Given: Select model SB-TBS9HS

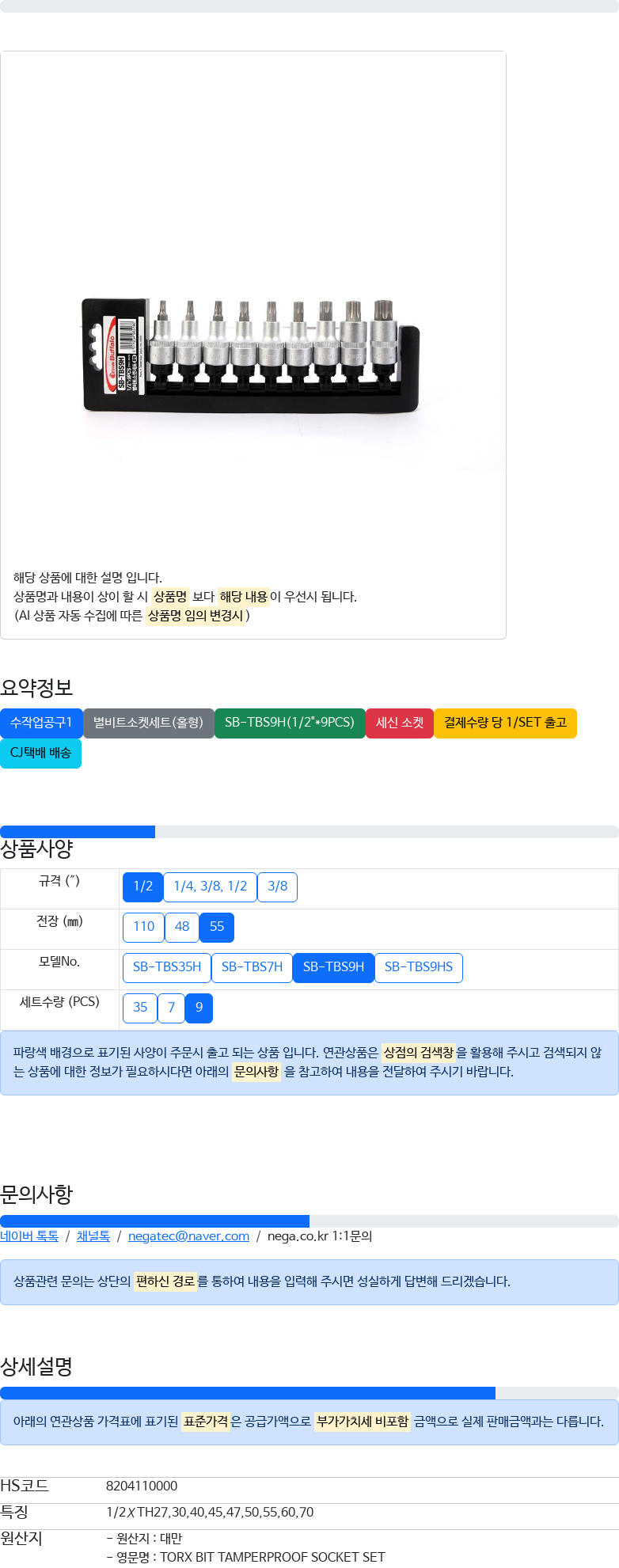Looking at the screenshot, I should pyautogui.click(x=419, y=967).
